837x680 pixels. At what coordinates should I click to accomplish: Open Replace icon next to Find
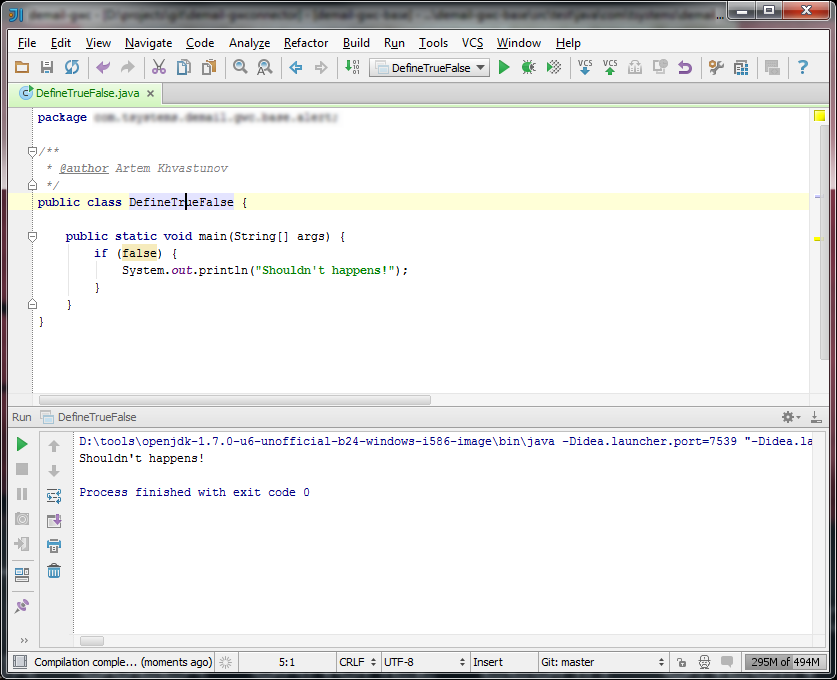(265, 67)
